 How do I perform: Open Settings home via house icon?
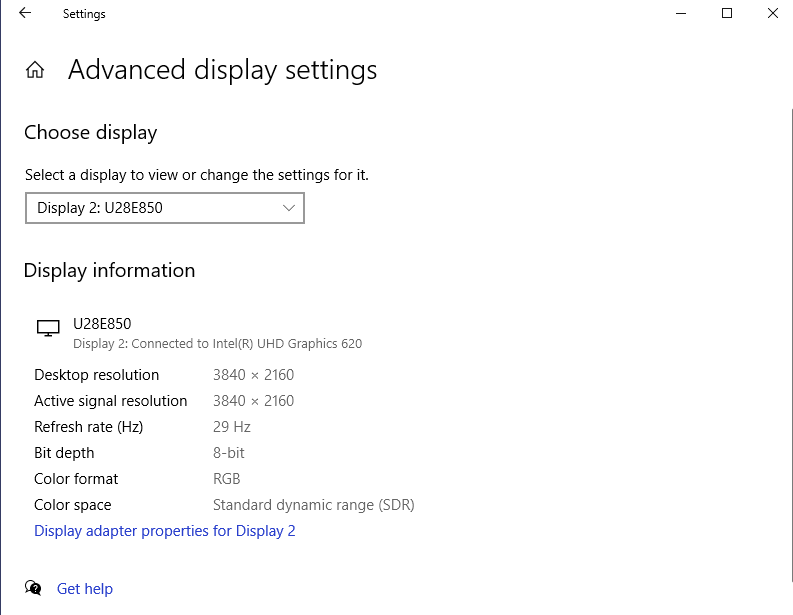click(x=35, y=70)
